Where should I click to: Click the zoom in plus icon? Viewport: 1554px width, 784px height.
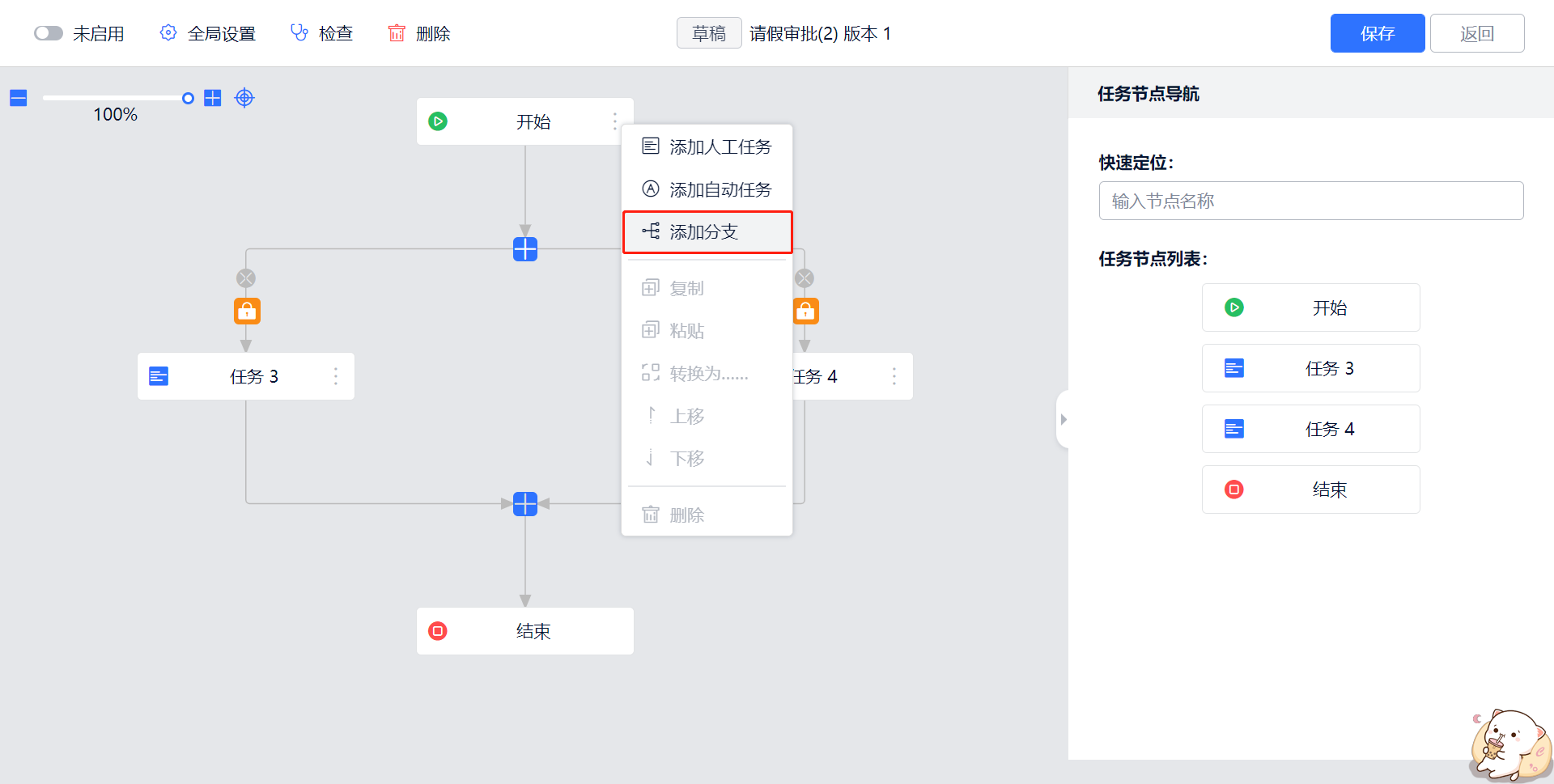point(213,98)
